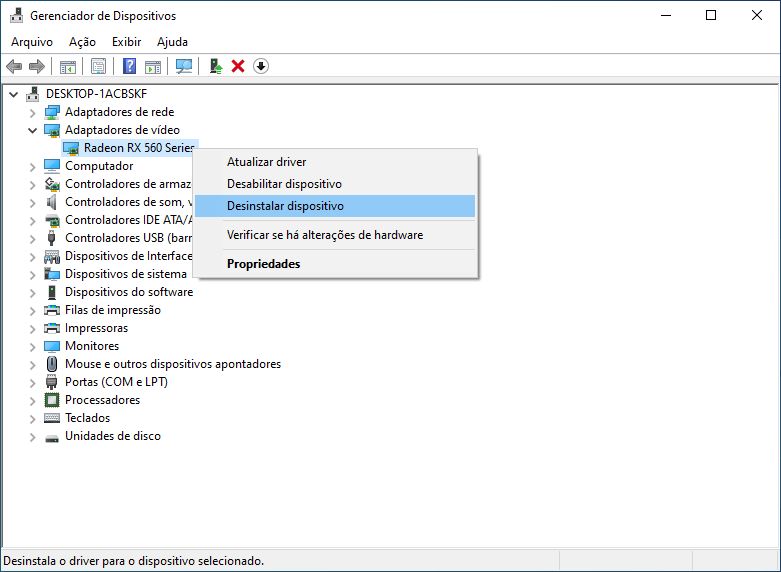Select Dispositivos do software label
This screenshot has width=781, height=572.
[x=129, y=292]
